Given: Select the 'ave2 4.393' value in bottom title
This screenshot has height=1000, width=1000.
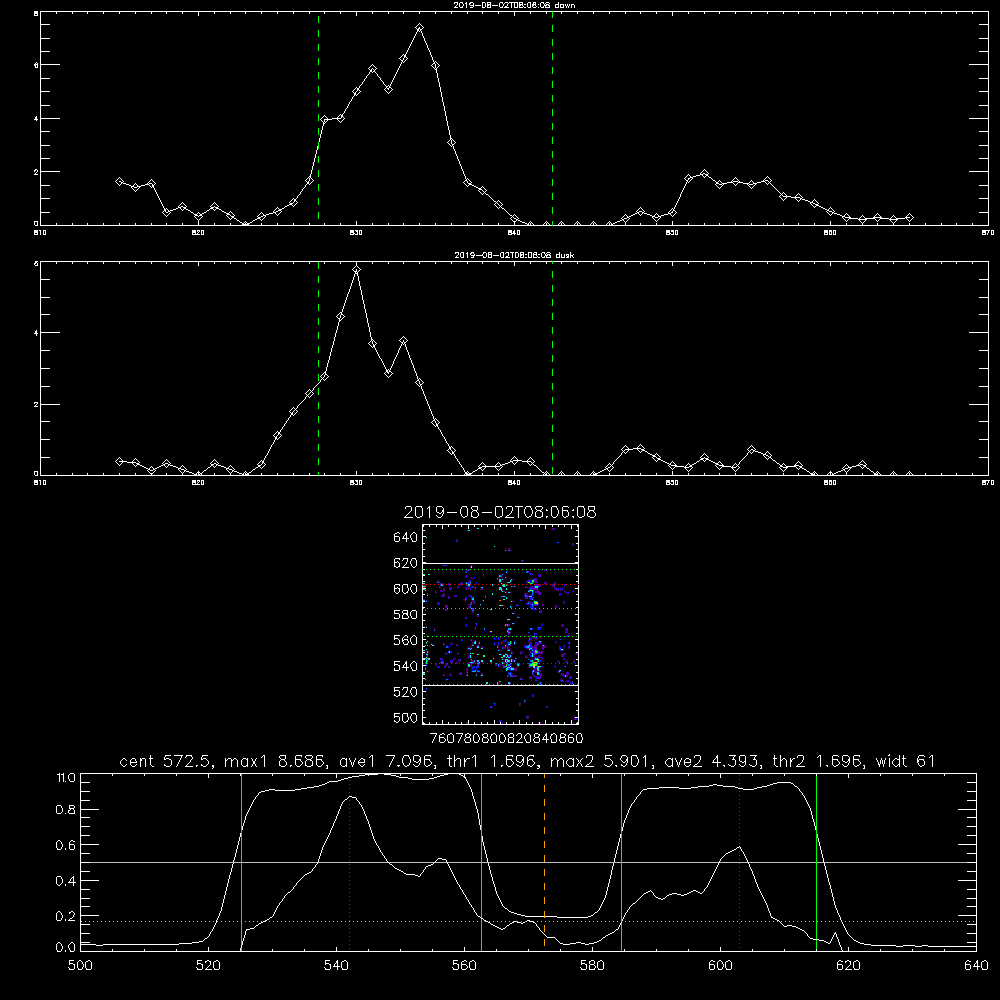Looking at the screenshot, I should tap(712, 761).
